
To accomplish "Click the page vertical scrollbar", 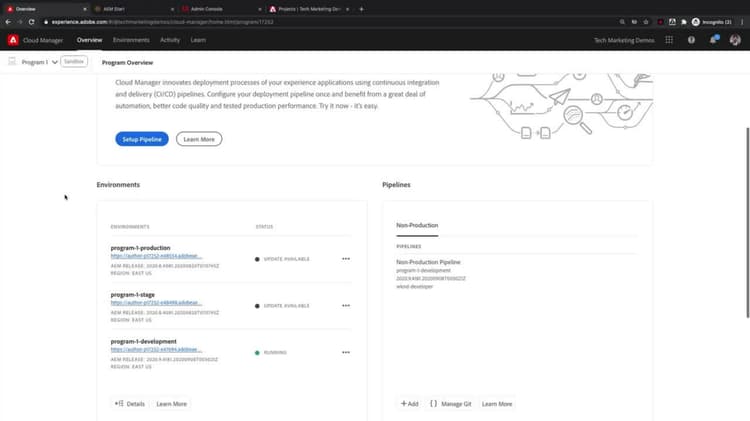I will (x=748, y=222).
